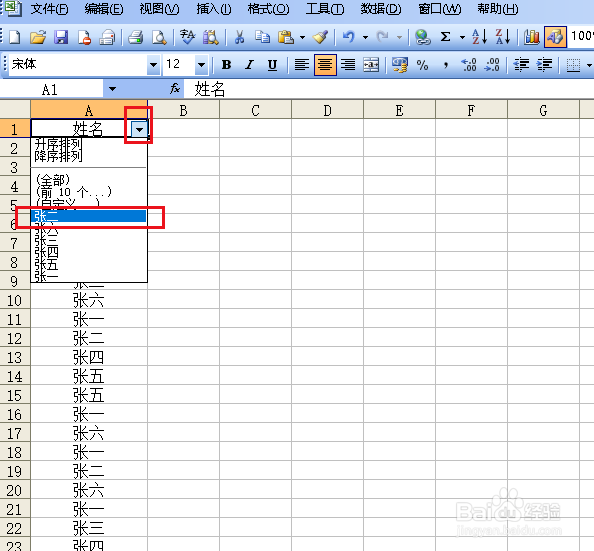Image resolution: width=594 pixels, height=551 pixels.
Task: Click the Print icon
Action: coord(135,37)
